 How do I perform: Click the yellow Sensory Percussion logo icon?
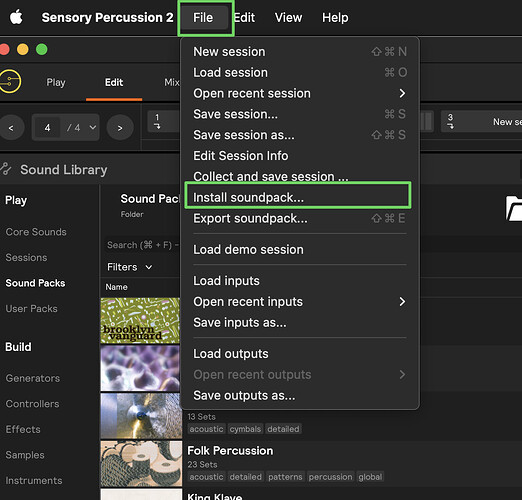(9, 81)
